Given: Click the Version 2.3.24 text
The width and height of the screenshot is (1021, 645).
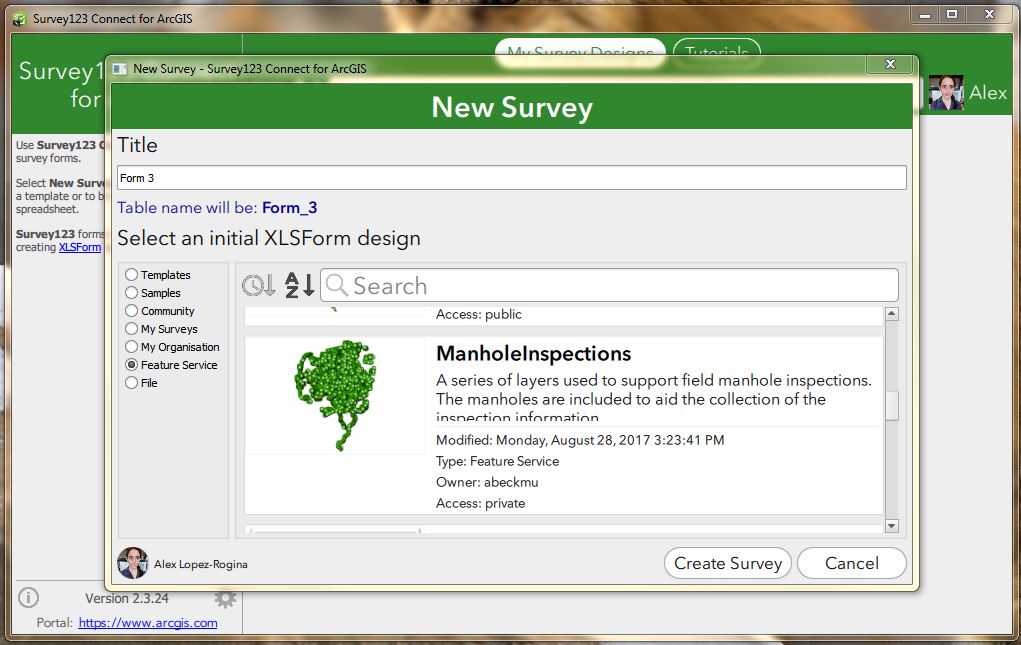Looking at the screenshot, I should tap(127, 598).
